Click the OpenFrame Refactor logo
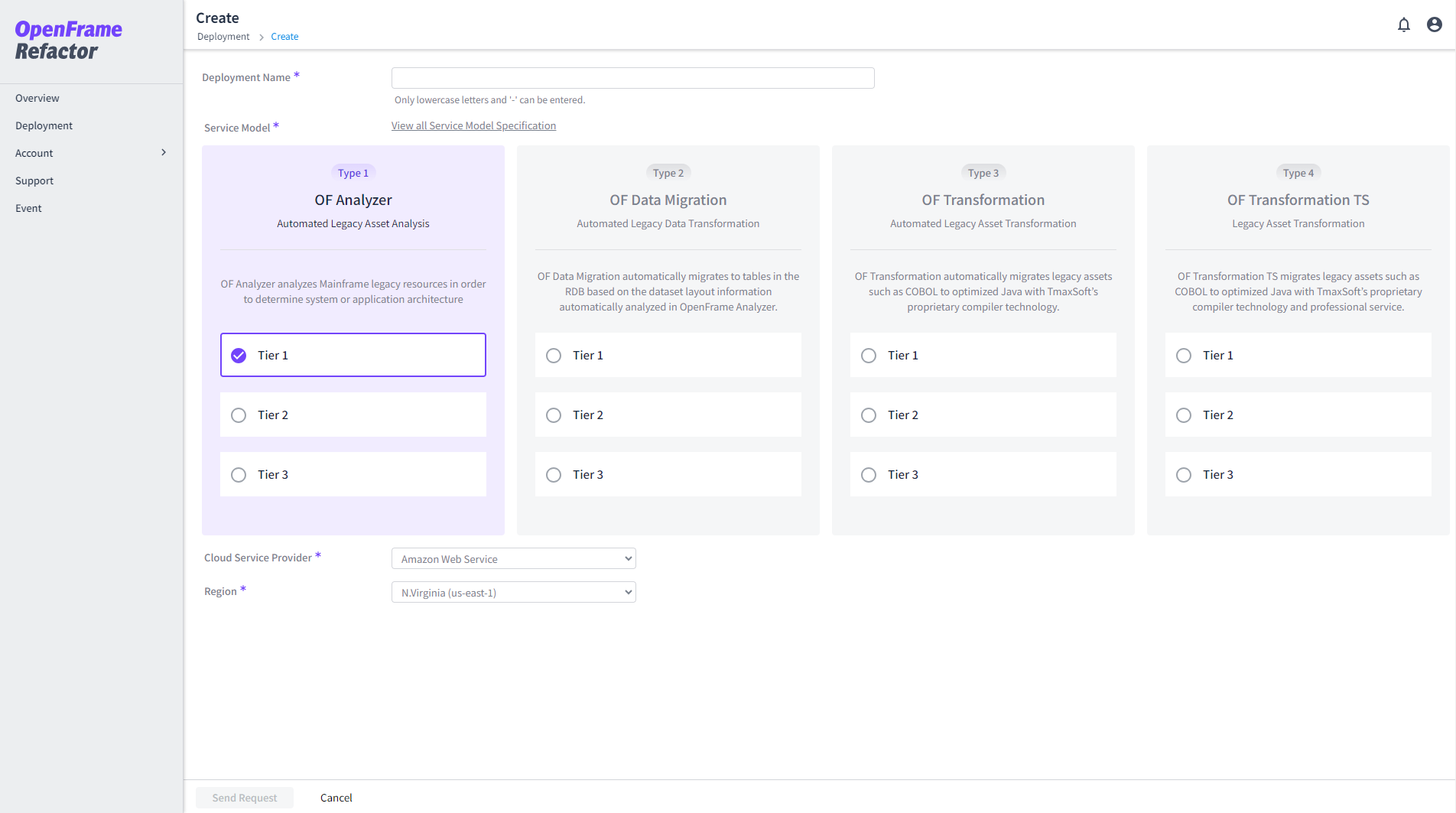Image resolution: width=1456 pixels, height=813 pixels. pyautogui.click(x=68, y=41)
